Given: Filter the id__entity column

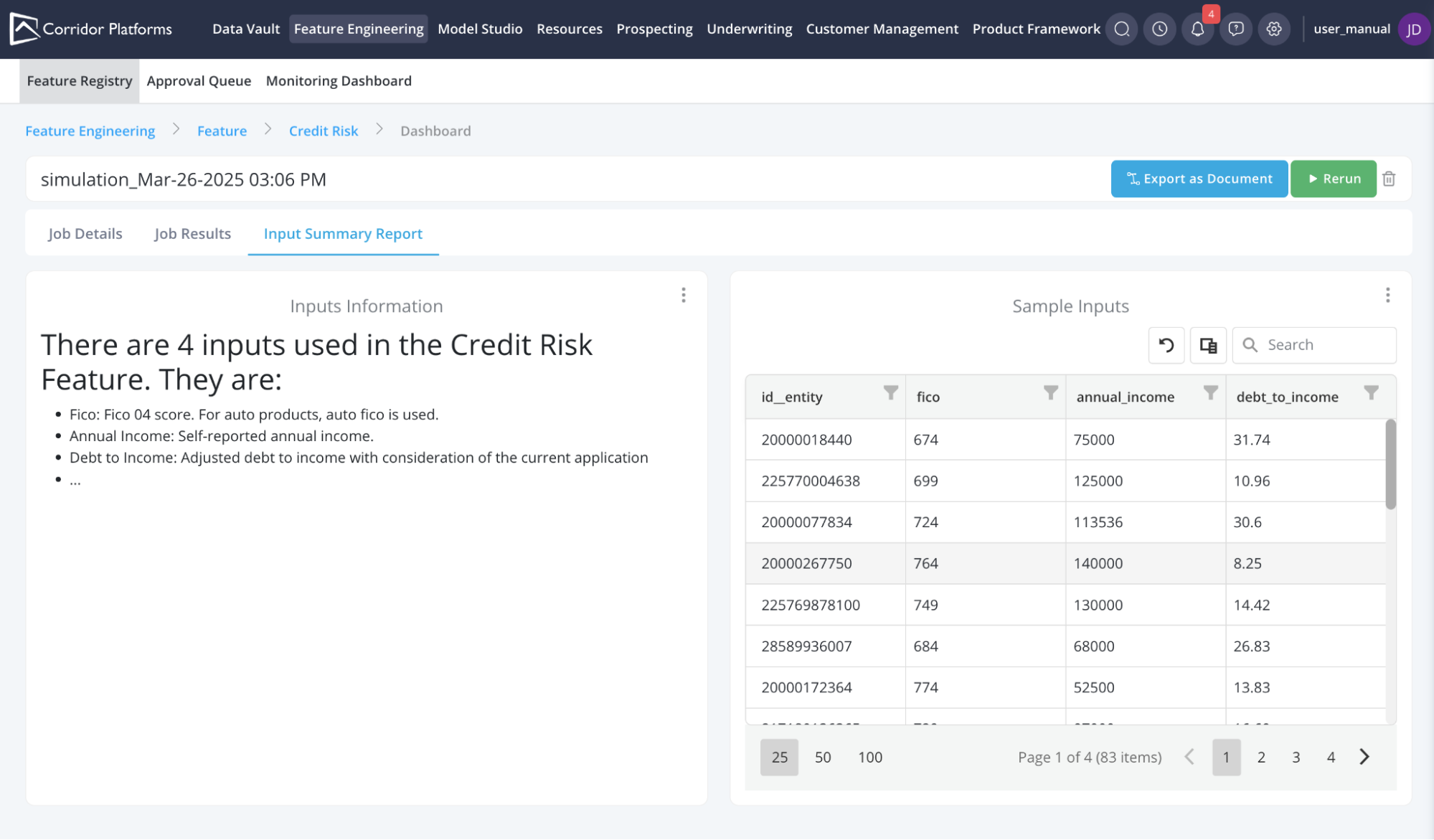Looking at the screenshot, I should [891, 392].
